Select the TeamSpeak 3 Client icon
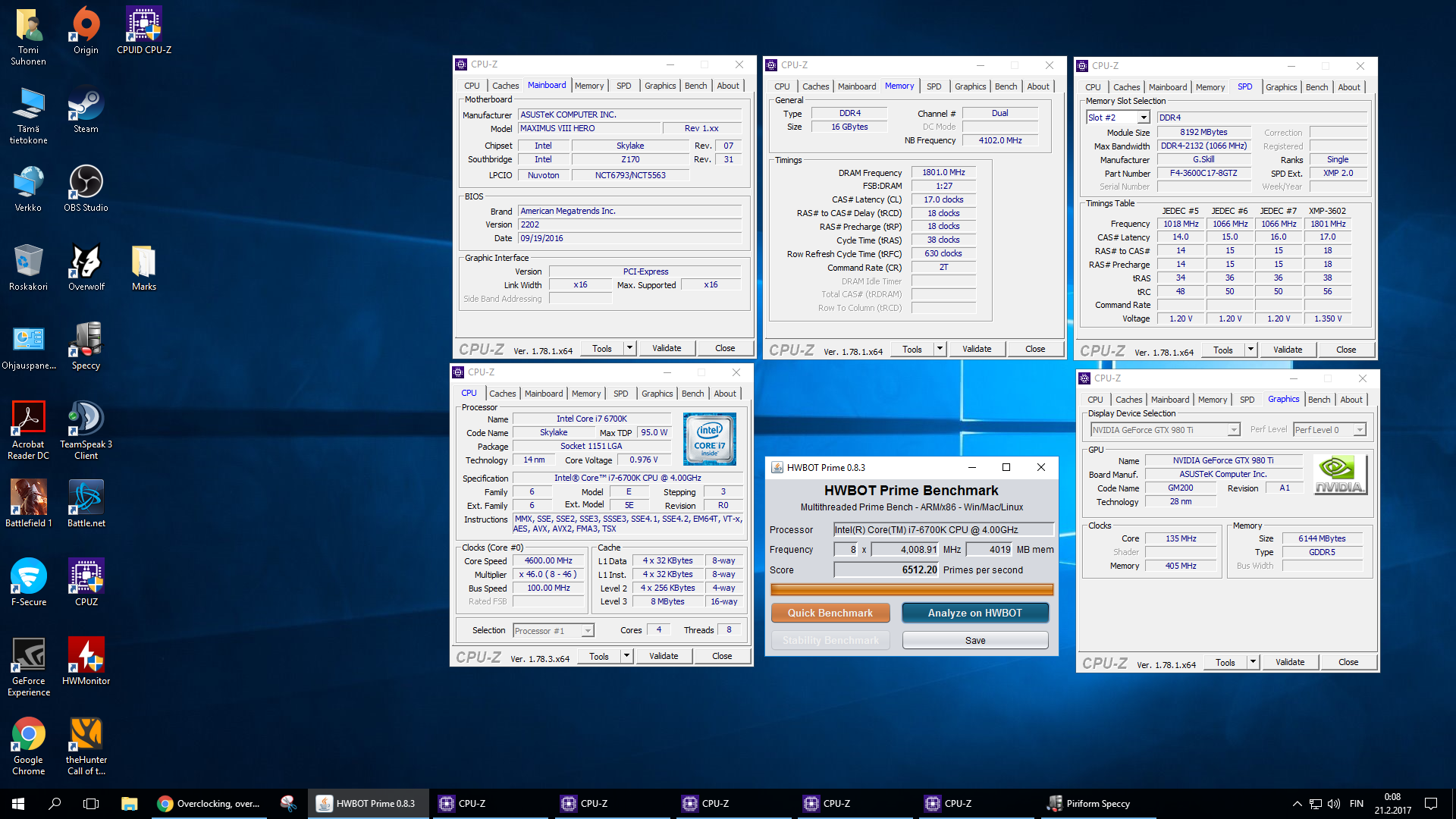The width and height of the screenshot is (1456, 819). pos(86,430)
